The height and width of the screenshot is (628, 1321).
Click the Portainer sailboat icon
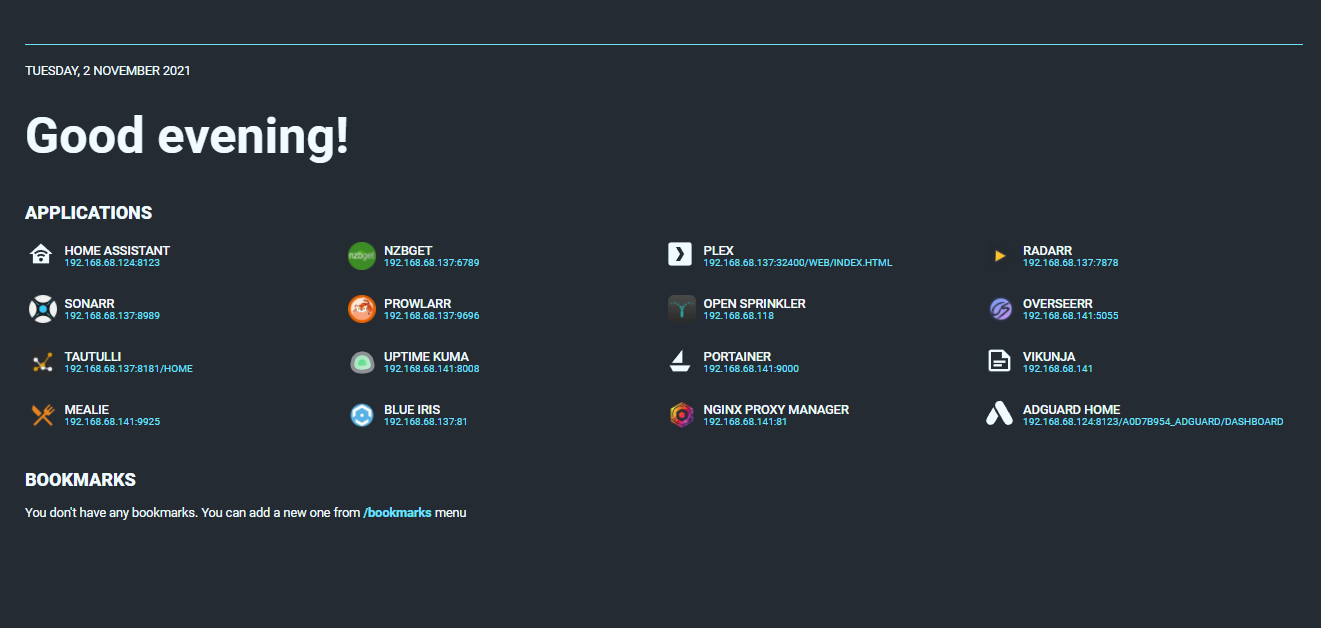(x=680, y=361)
